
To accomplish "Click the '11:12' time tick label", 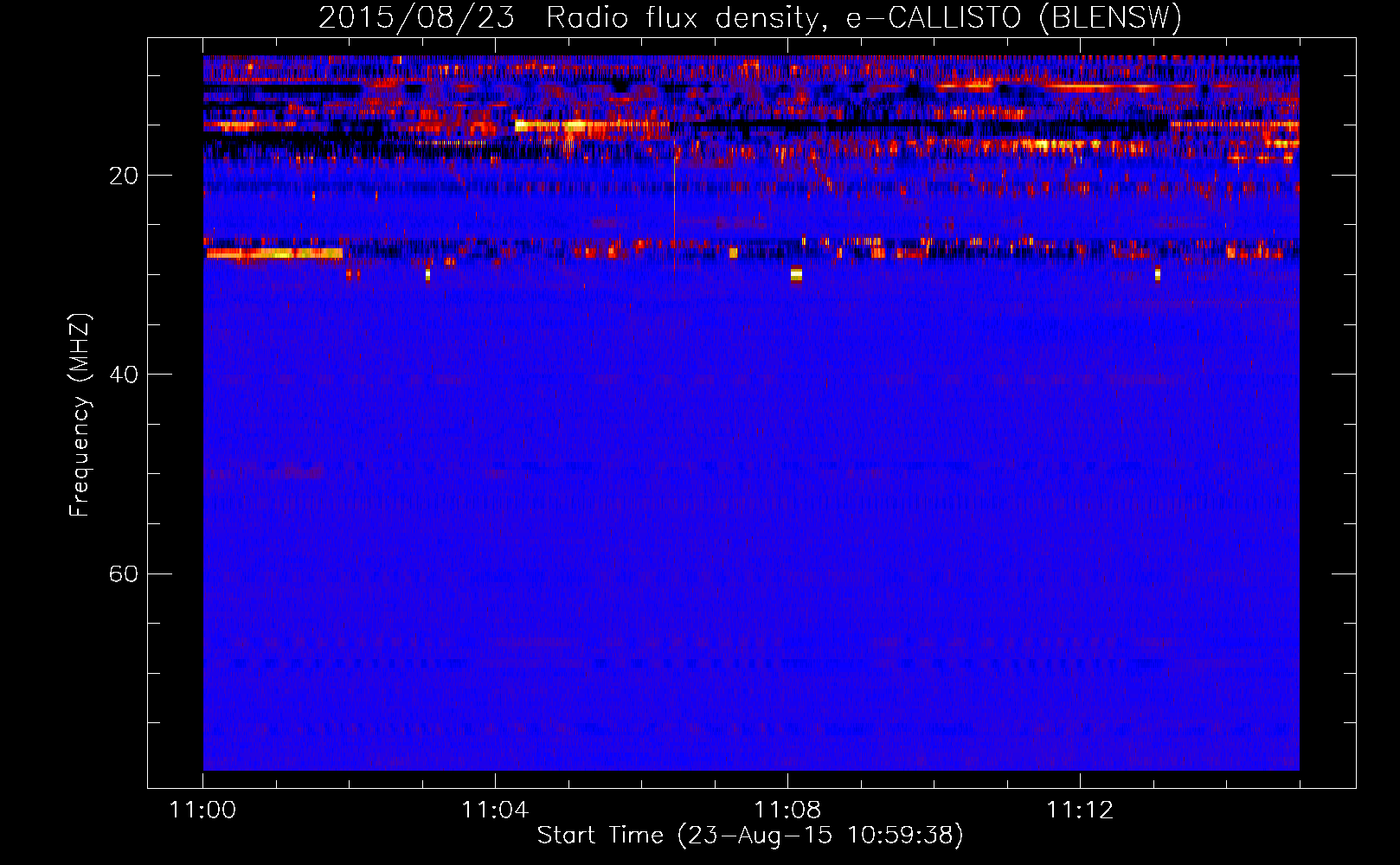I will point(1080,810).
